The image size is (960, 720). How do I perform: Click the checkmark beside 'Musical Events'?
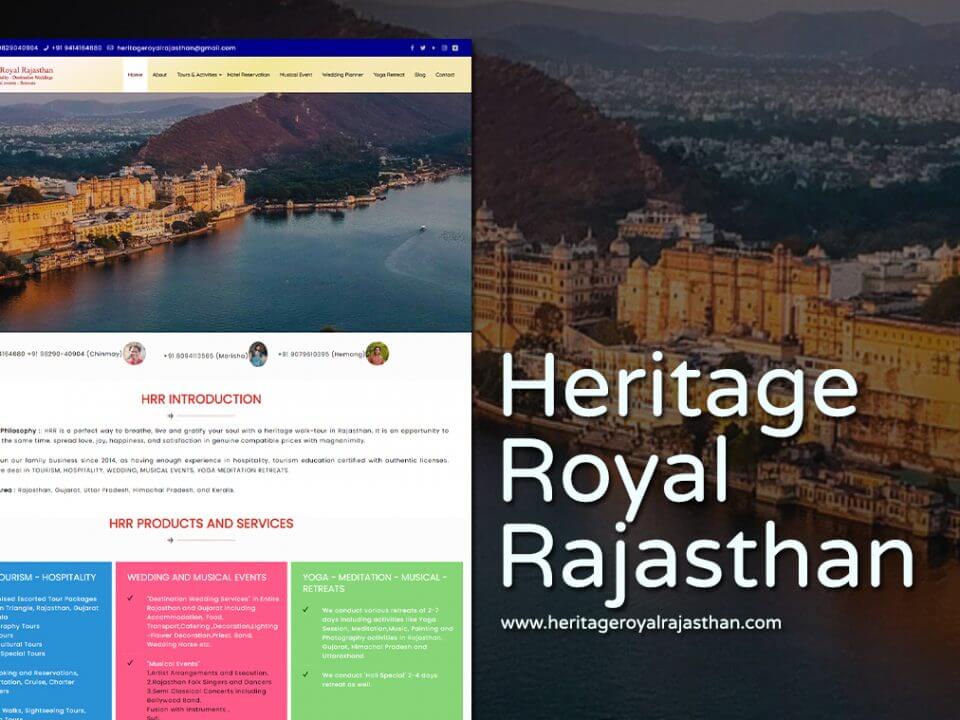point(130,663)
